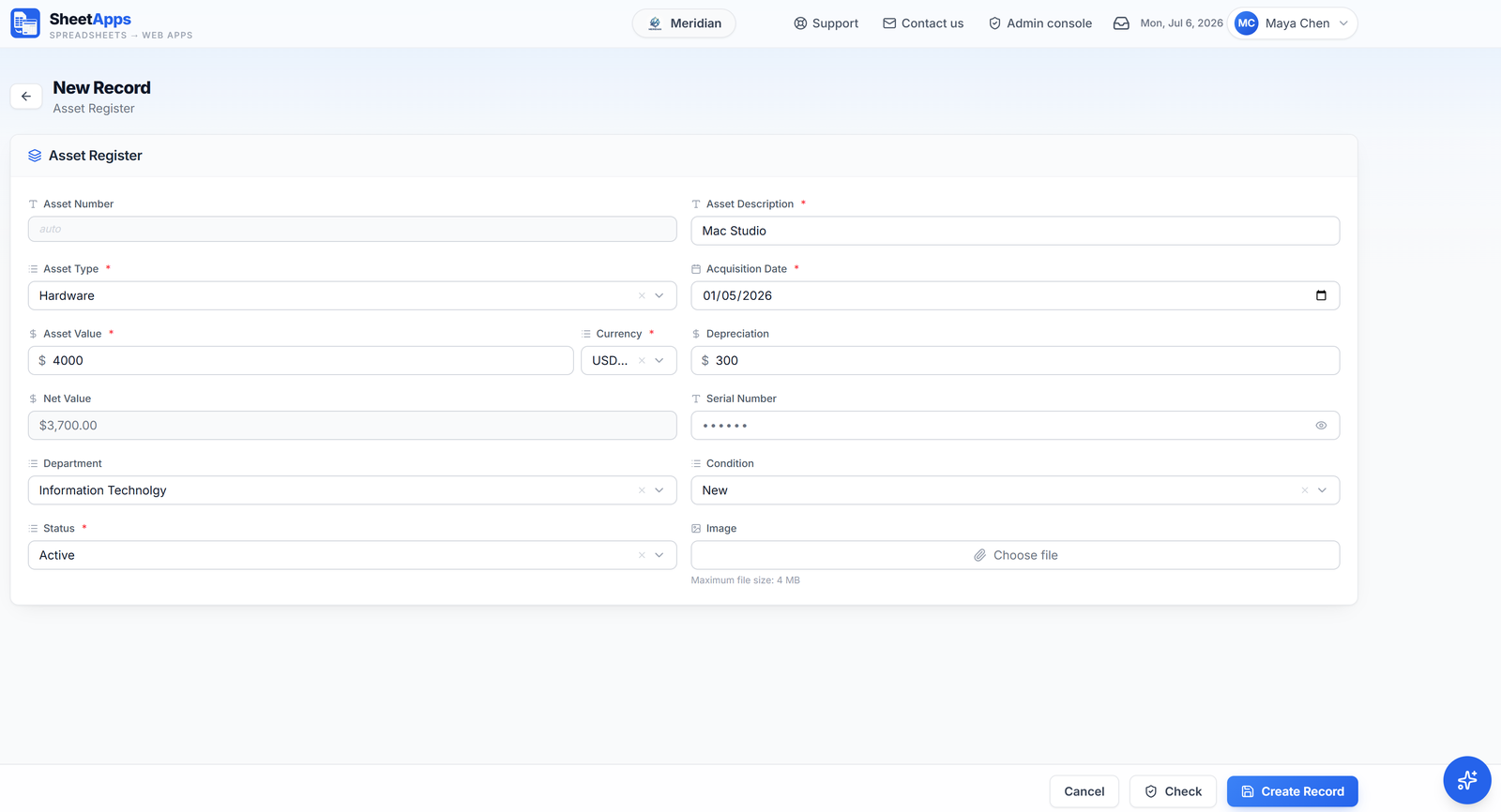Open the Acquisition Date calendar picker
The height and width of the screenshot is (812, 1501).
point(1321,295)
